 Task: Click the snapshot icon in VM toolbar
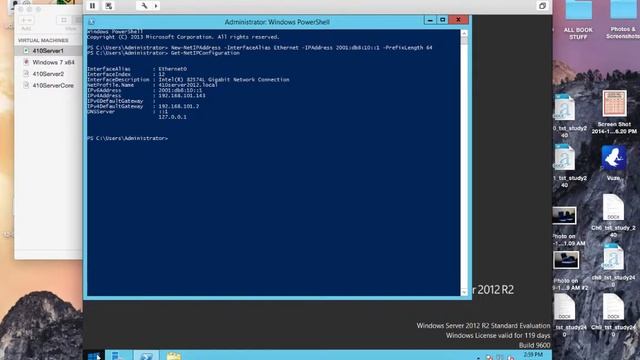click(x=109, y=6)
